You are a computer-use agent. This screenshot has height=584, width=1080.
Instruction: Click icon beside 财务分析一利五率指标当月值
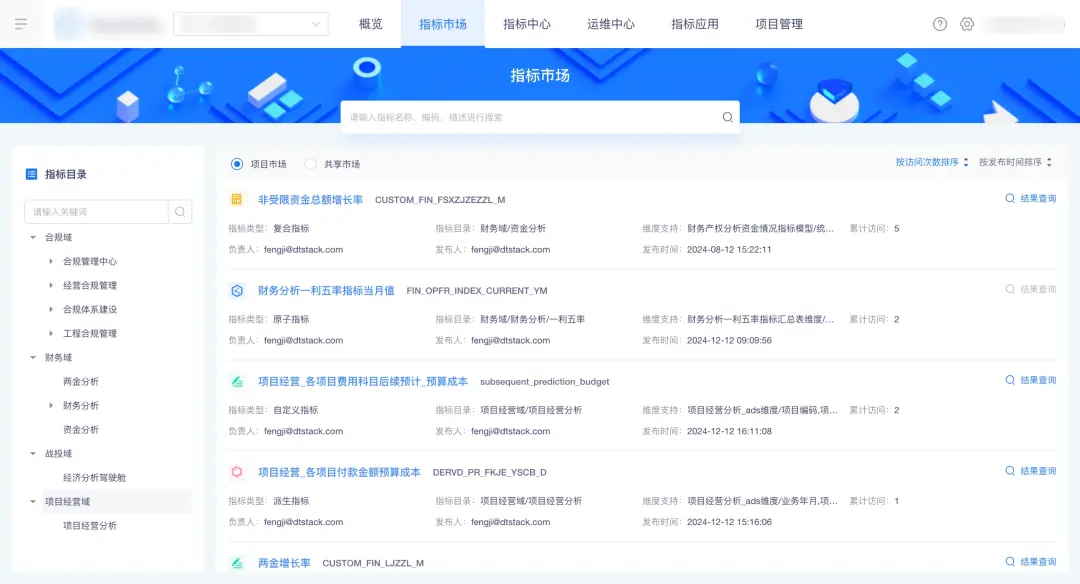[236, 291]
